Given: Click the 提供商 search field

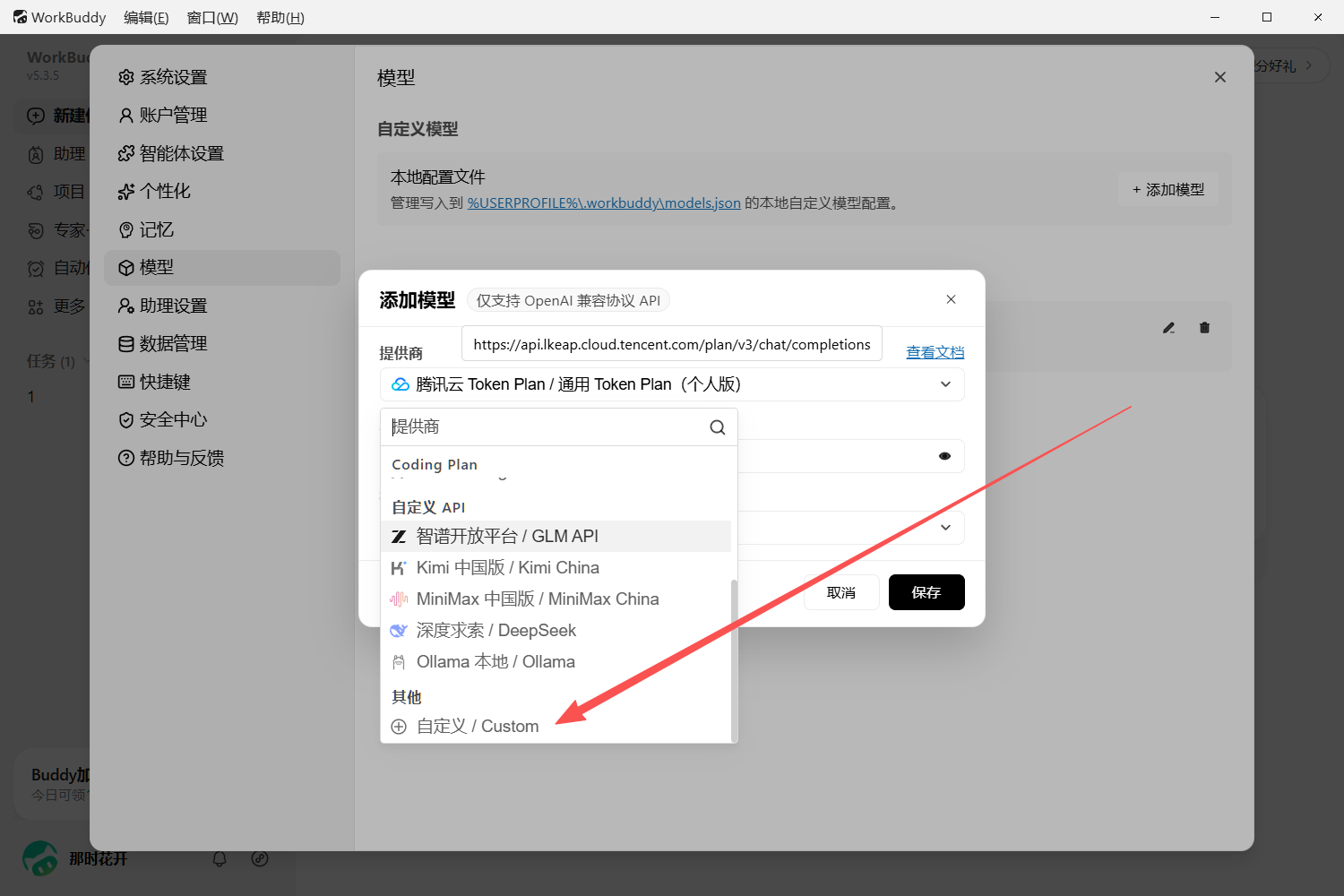Looking at the screenshot, I should tap(547, 426).
